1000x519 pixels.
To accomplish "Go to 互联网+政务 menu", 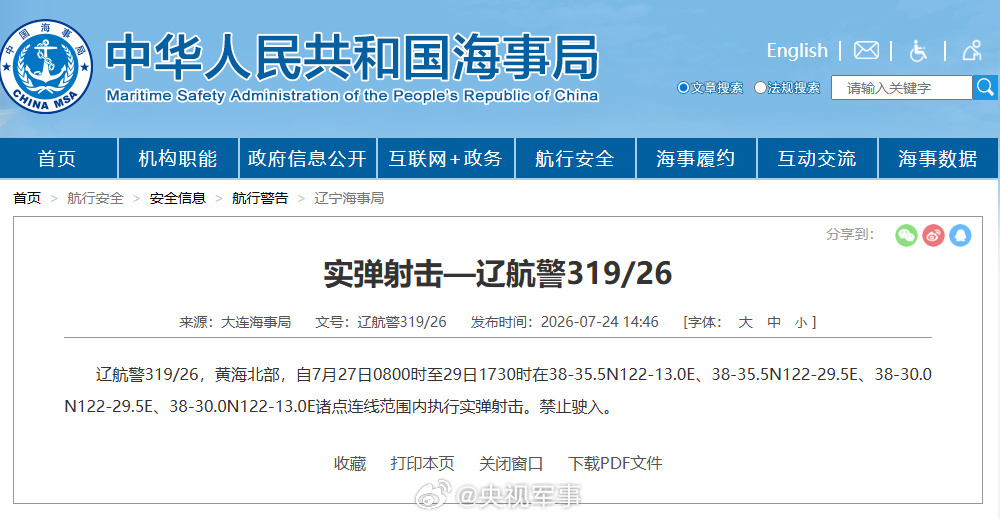I will click(446, 158).
